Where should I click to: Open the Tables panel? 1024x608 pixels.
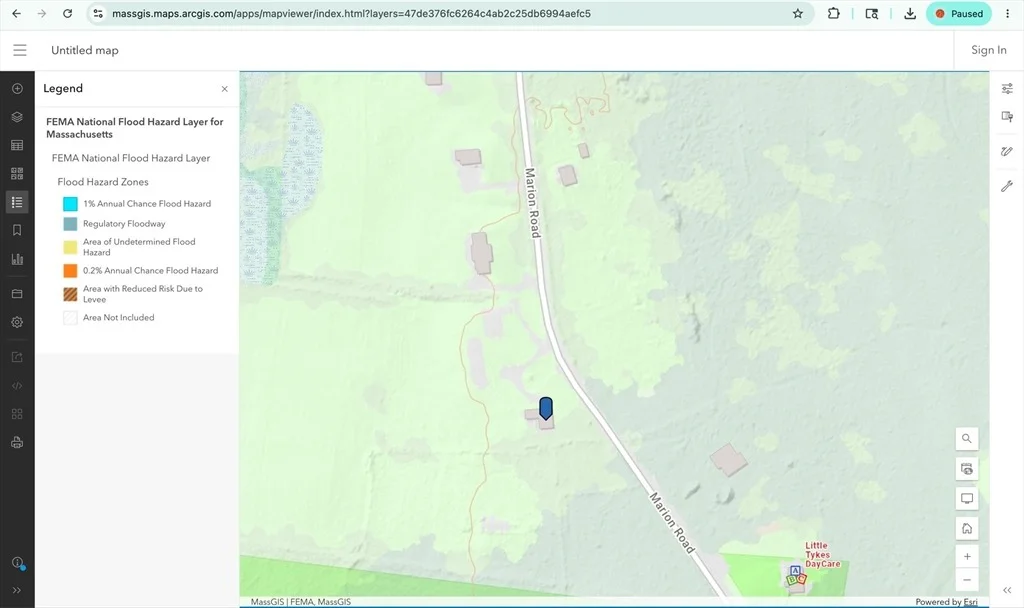17,145
